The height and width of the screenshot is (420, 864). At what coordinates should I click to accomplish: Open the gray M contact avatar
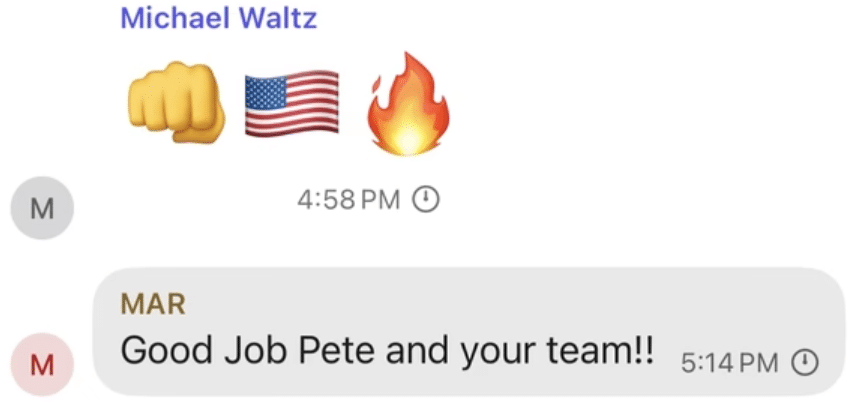click(x=41, y=209)
